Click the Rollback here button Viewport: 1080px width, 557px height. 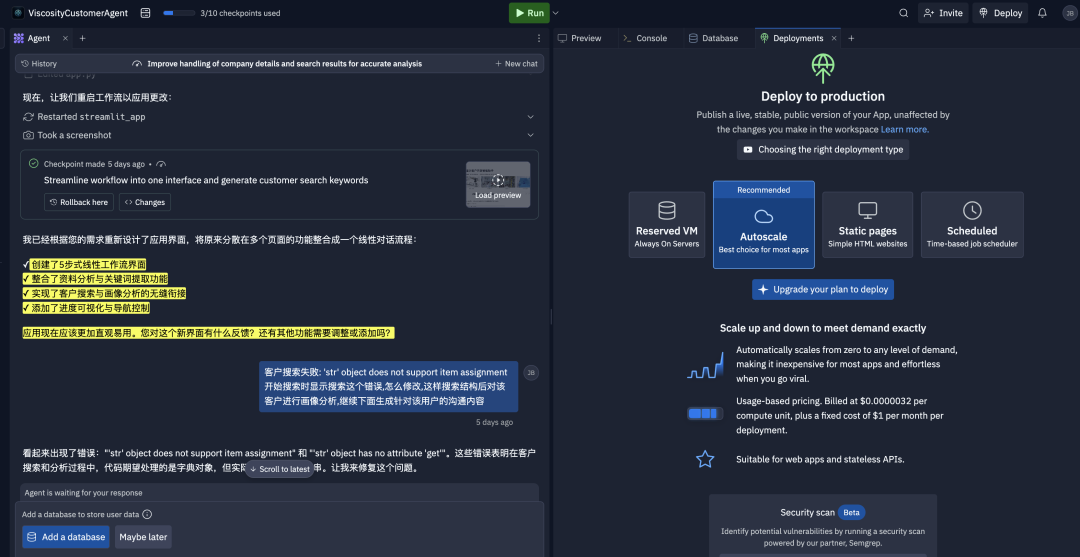[x=79, y=202]
